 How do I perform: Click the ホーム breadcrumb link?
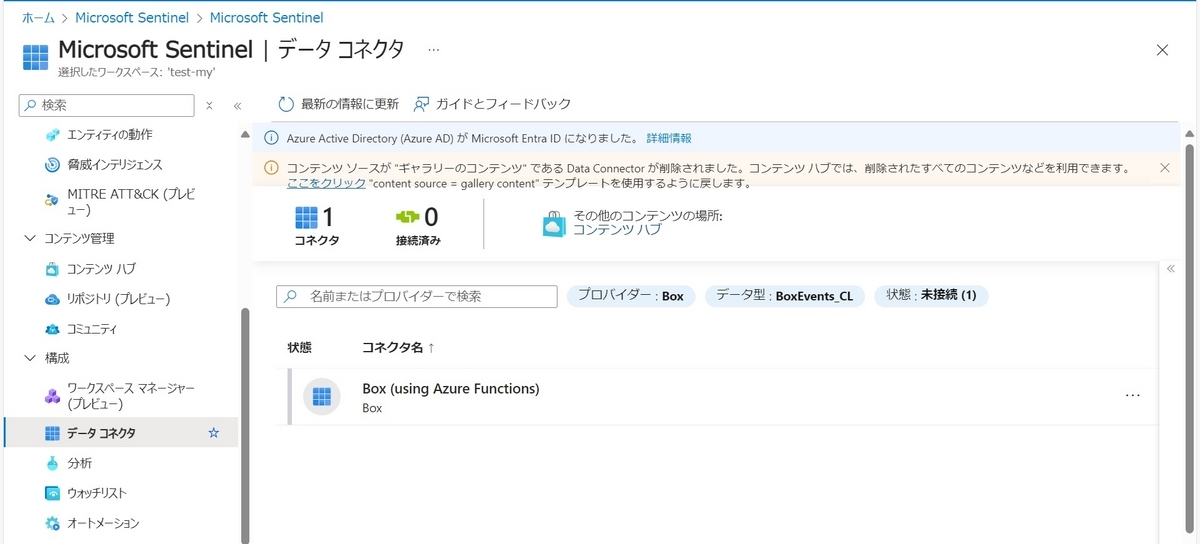click(x=38, y=18)
